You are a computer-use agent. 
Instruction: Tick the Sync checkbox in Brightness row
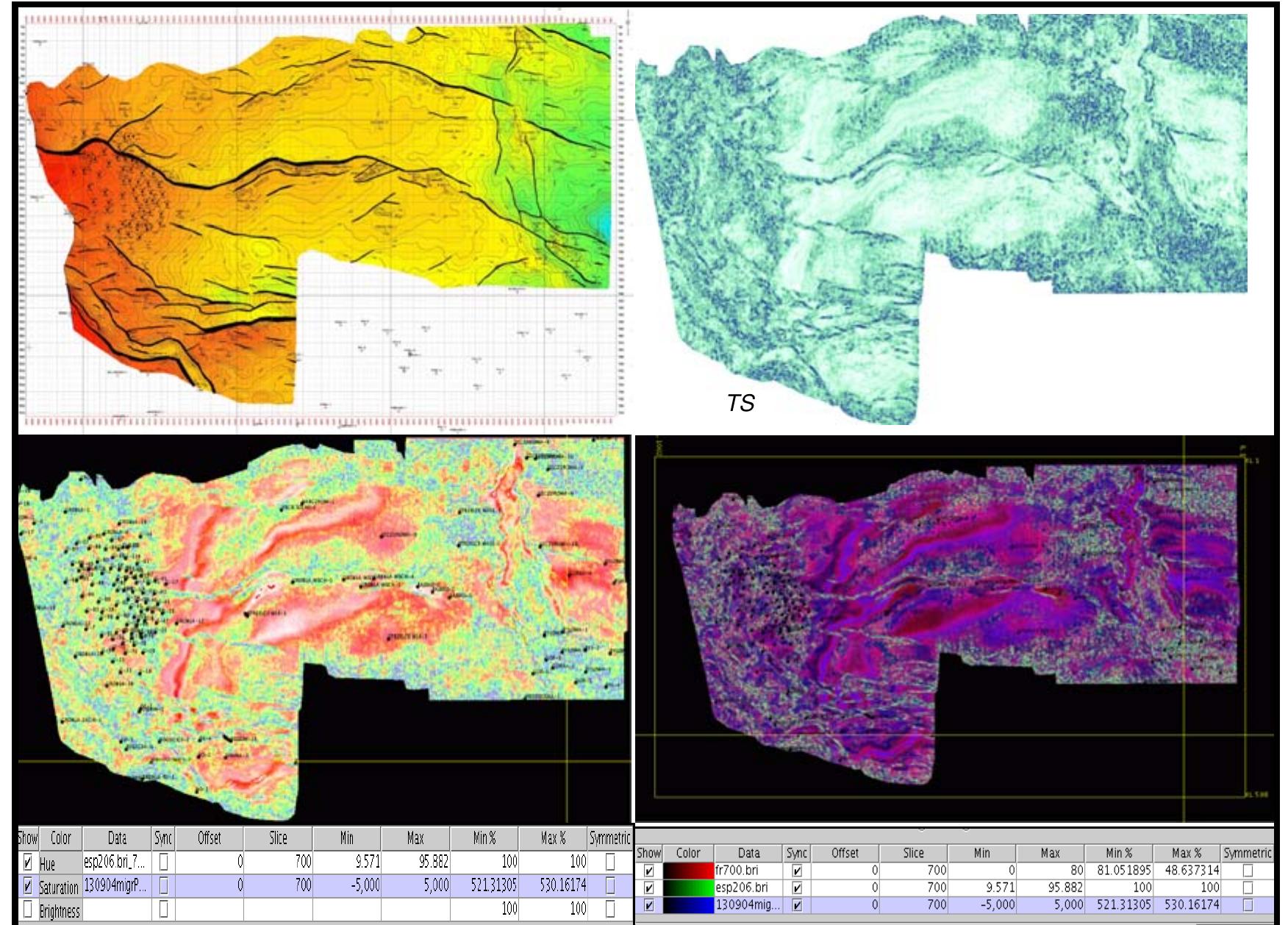click(x=163, y=910)
